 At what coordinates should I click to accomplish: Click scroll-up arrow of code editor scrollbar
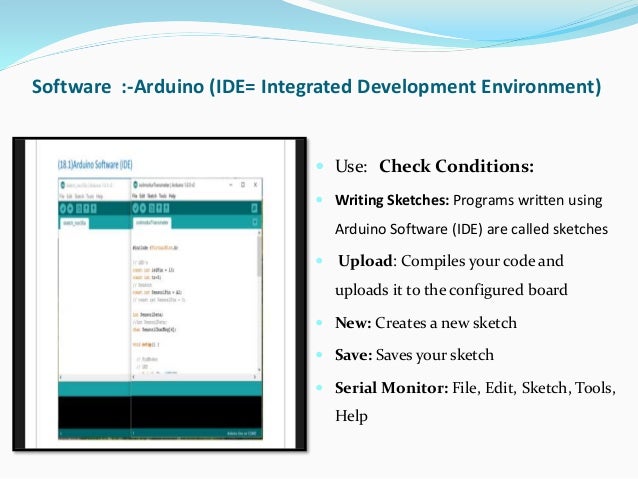259,232
